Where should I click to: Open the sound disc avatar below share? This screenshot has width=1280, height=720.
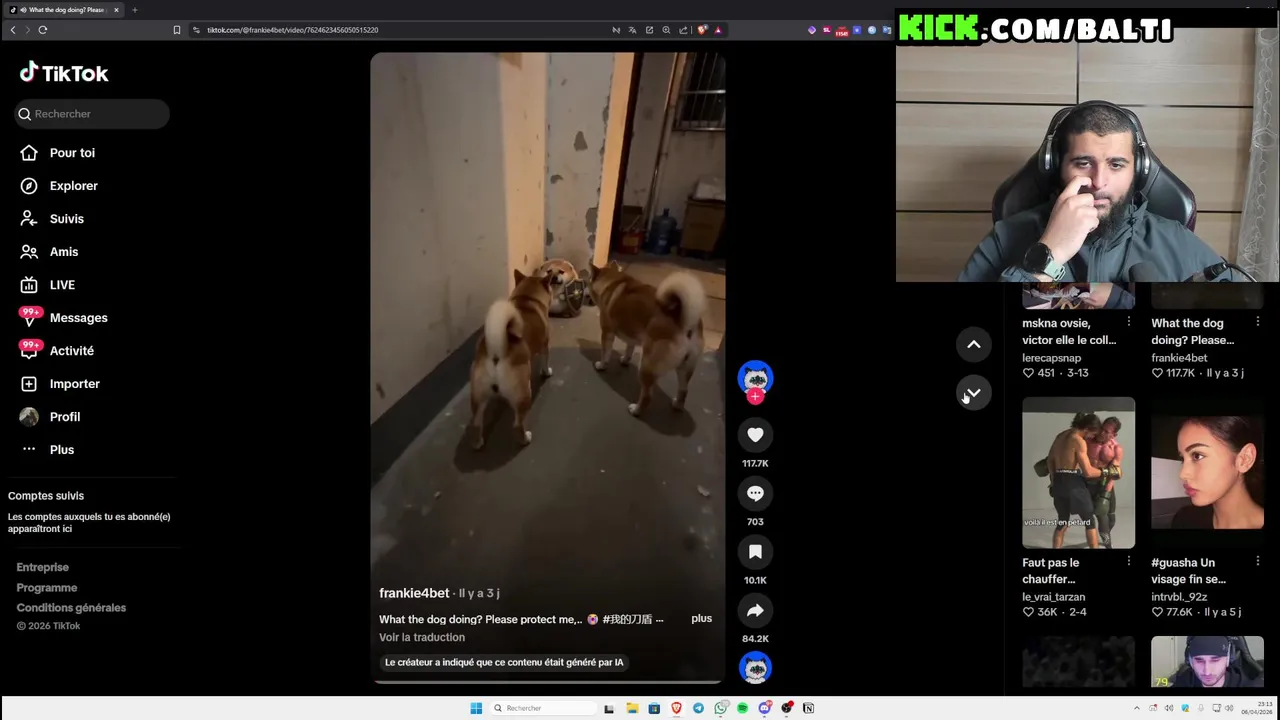(755, 668)
